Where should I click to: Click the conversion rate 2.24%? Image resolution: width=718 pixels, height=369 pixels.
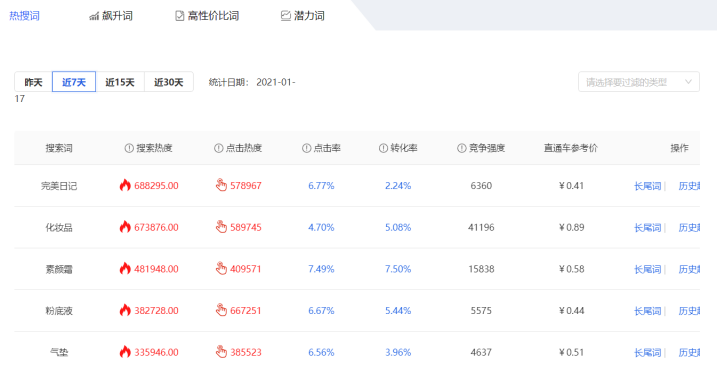(x=398, y=186)
